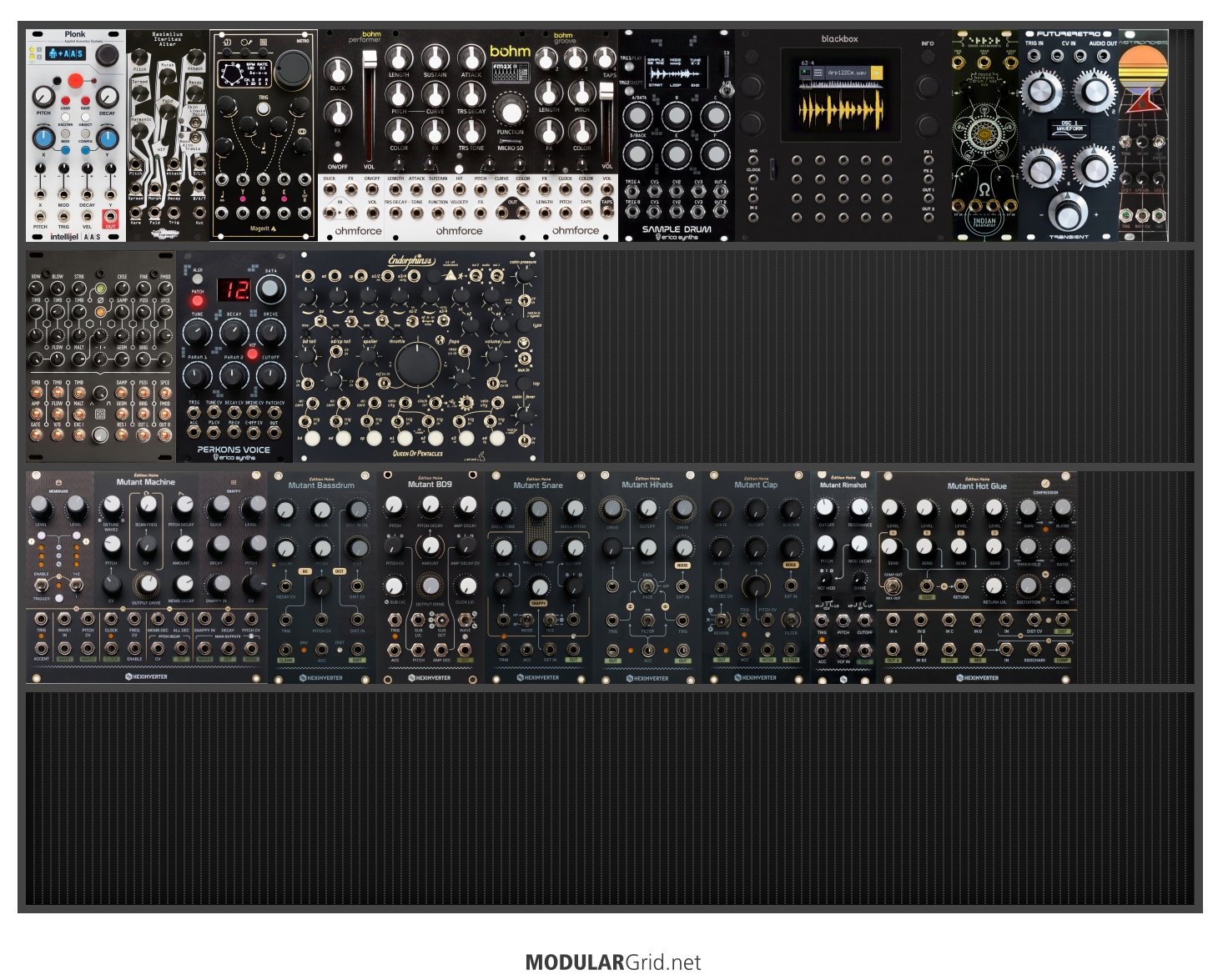Click the AAS logo display on Plonk

tap(67, 54)
